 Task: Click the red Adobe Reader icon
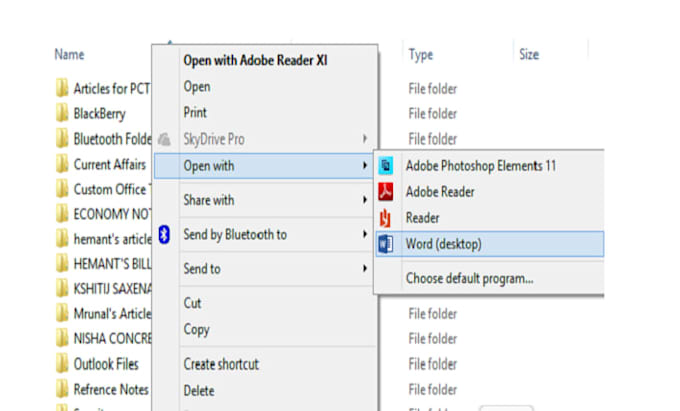coord(386,192)
